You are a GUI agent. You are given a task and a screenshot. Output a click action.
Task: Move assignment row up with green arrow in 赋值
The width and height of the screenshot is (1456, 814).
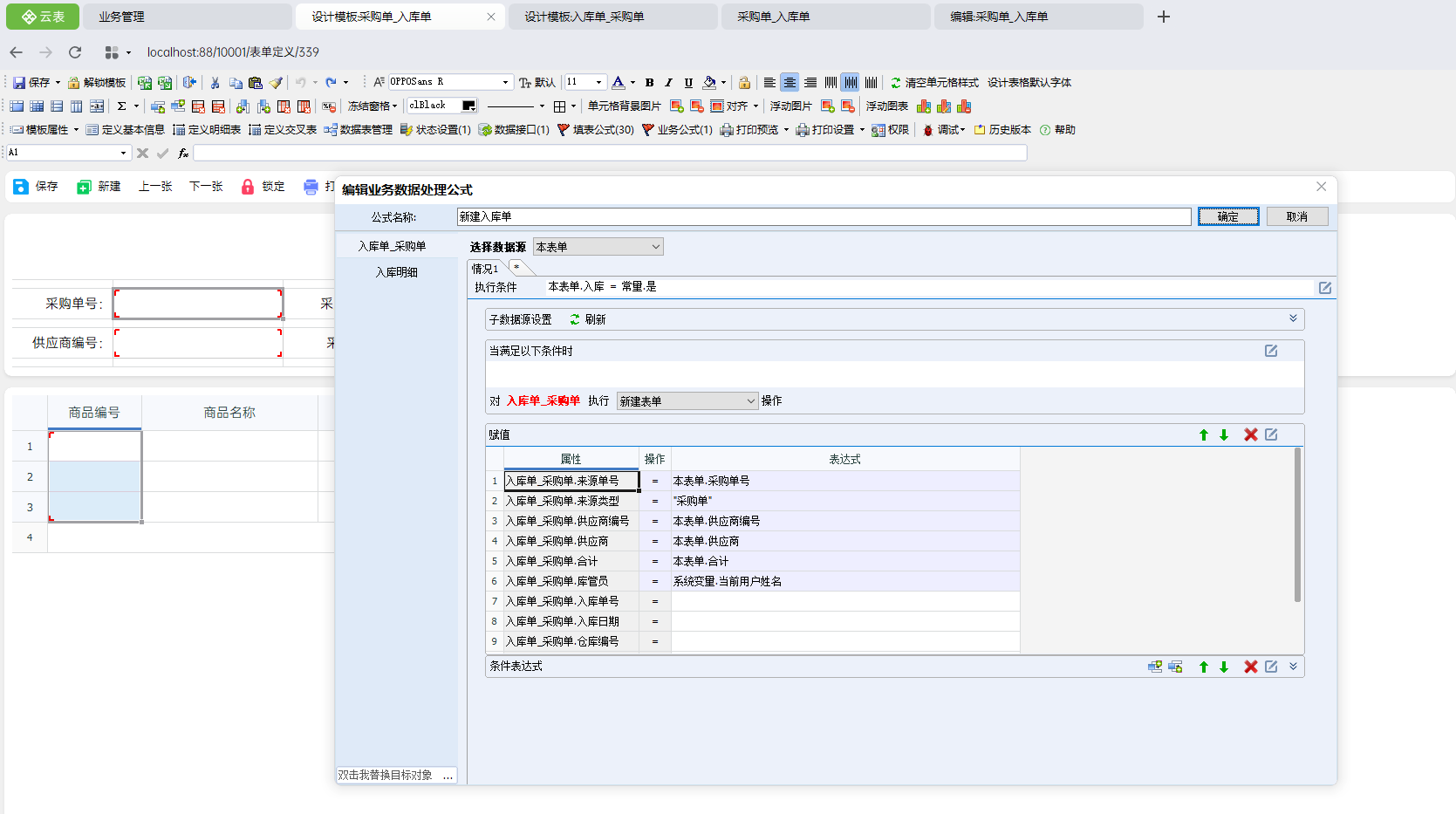[1204, 434]
